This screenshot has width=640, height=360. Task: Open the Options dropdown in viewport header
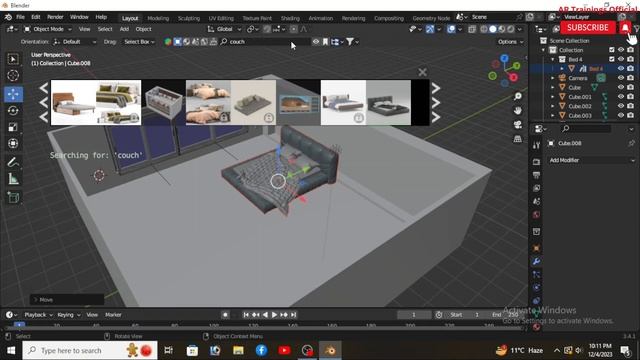tap(510, 42)
